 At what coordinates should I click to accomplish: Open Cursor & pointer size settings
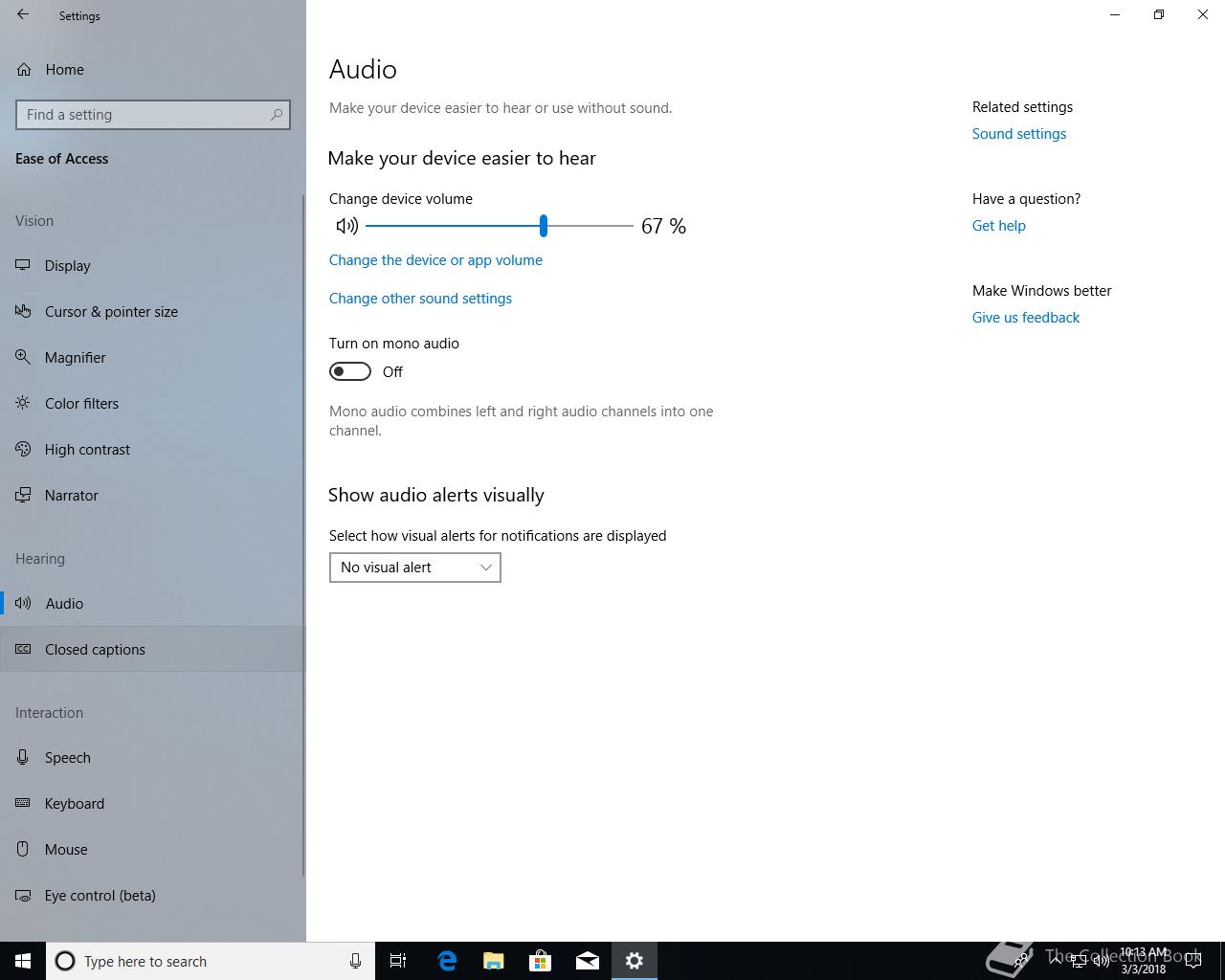click(x=153, y=312)
